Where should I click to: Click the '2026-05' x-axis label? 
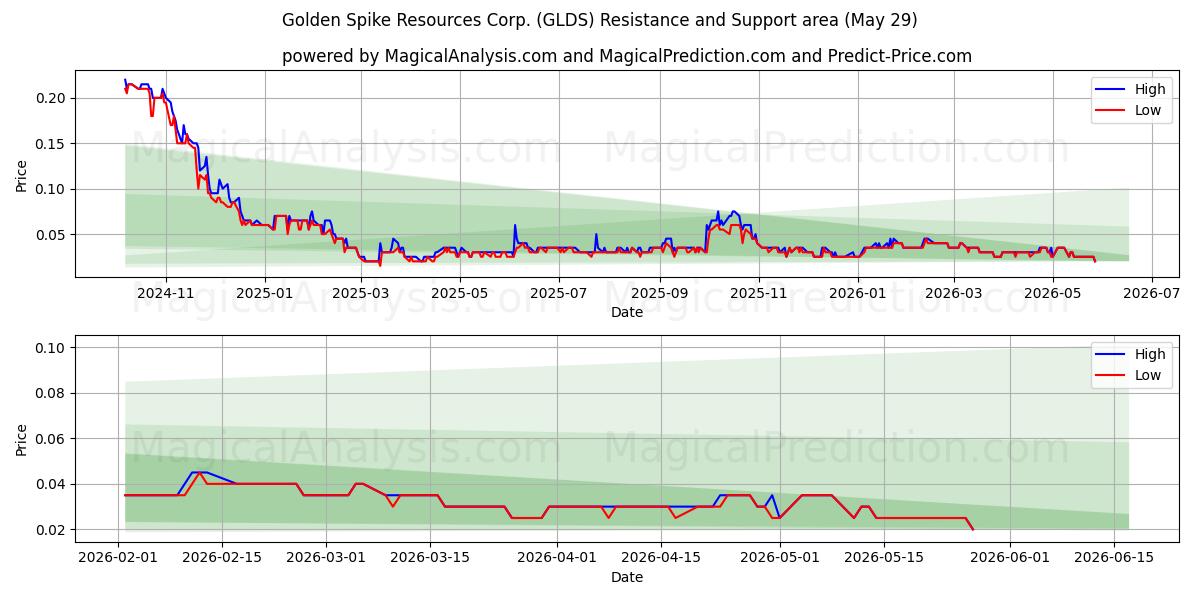click(1053, 294)
